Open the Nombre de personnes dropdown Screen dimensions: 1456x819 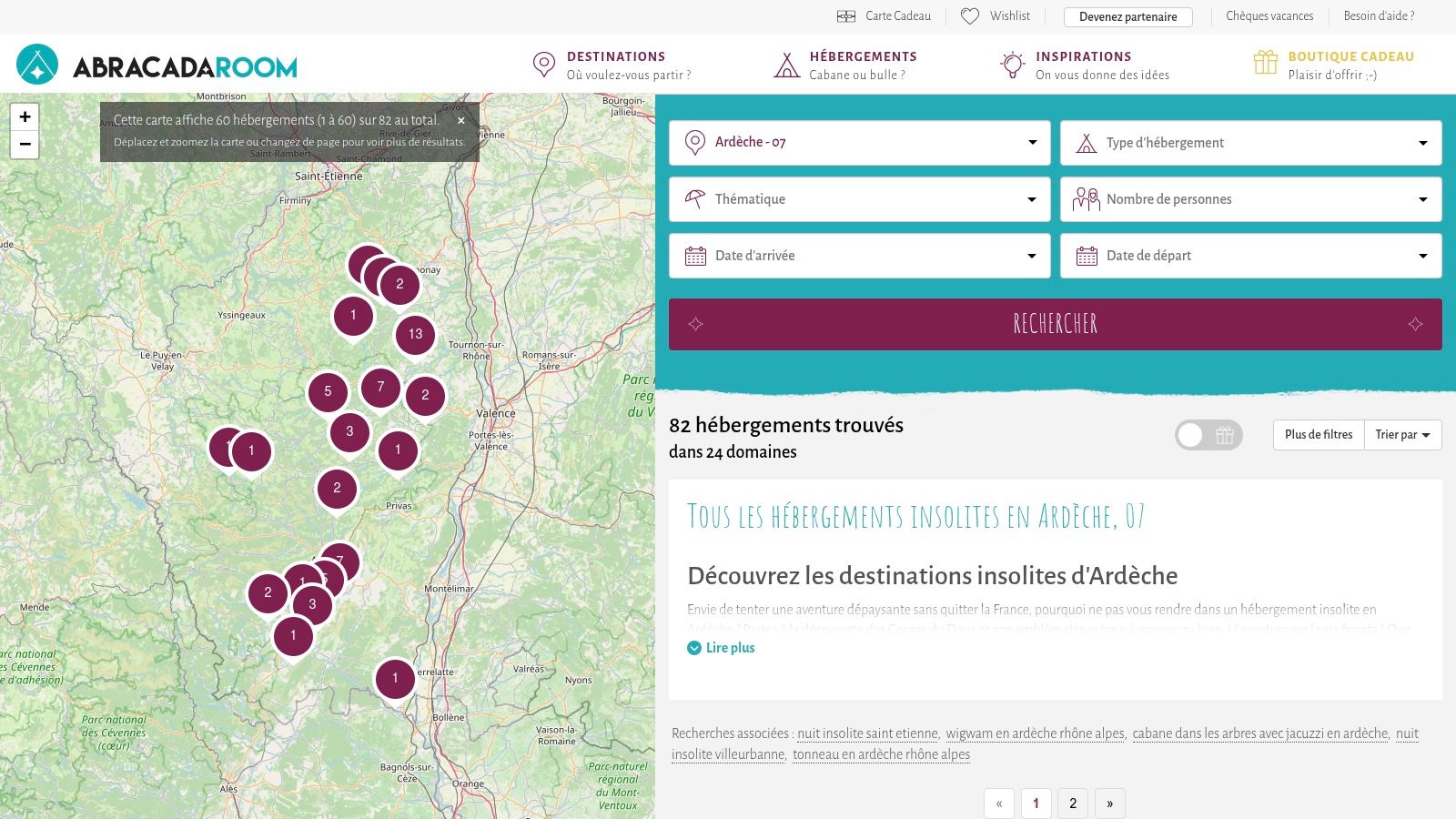(1250, 199)
